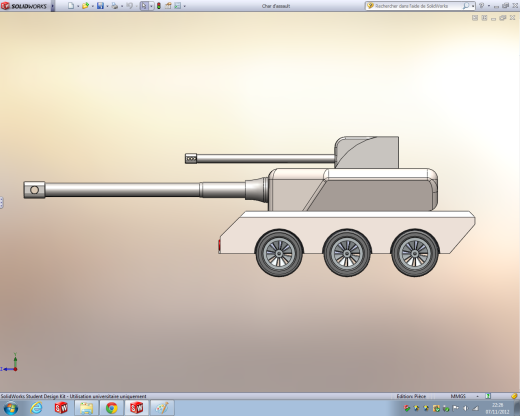Open the Windows Start button
Screen dimensions: 520x416
coord(11,408)
